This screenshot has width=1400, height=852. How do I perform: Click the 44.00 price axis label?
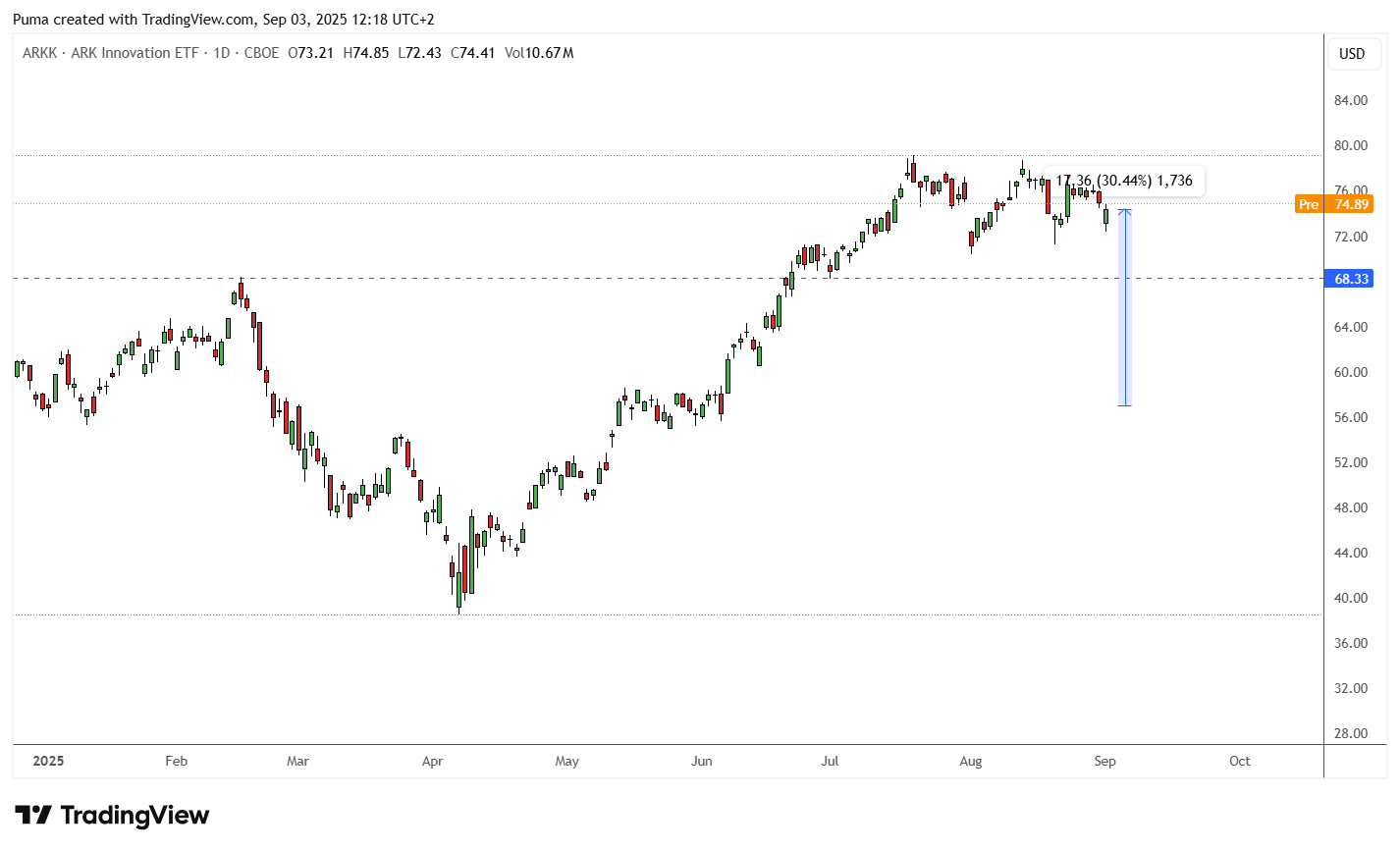click(1351, 553)
